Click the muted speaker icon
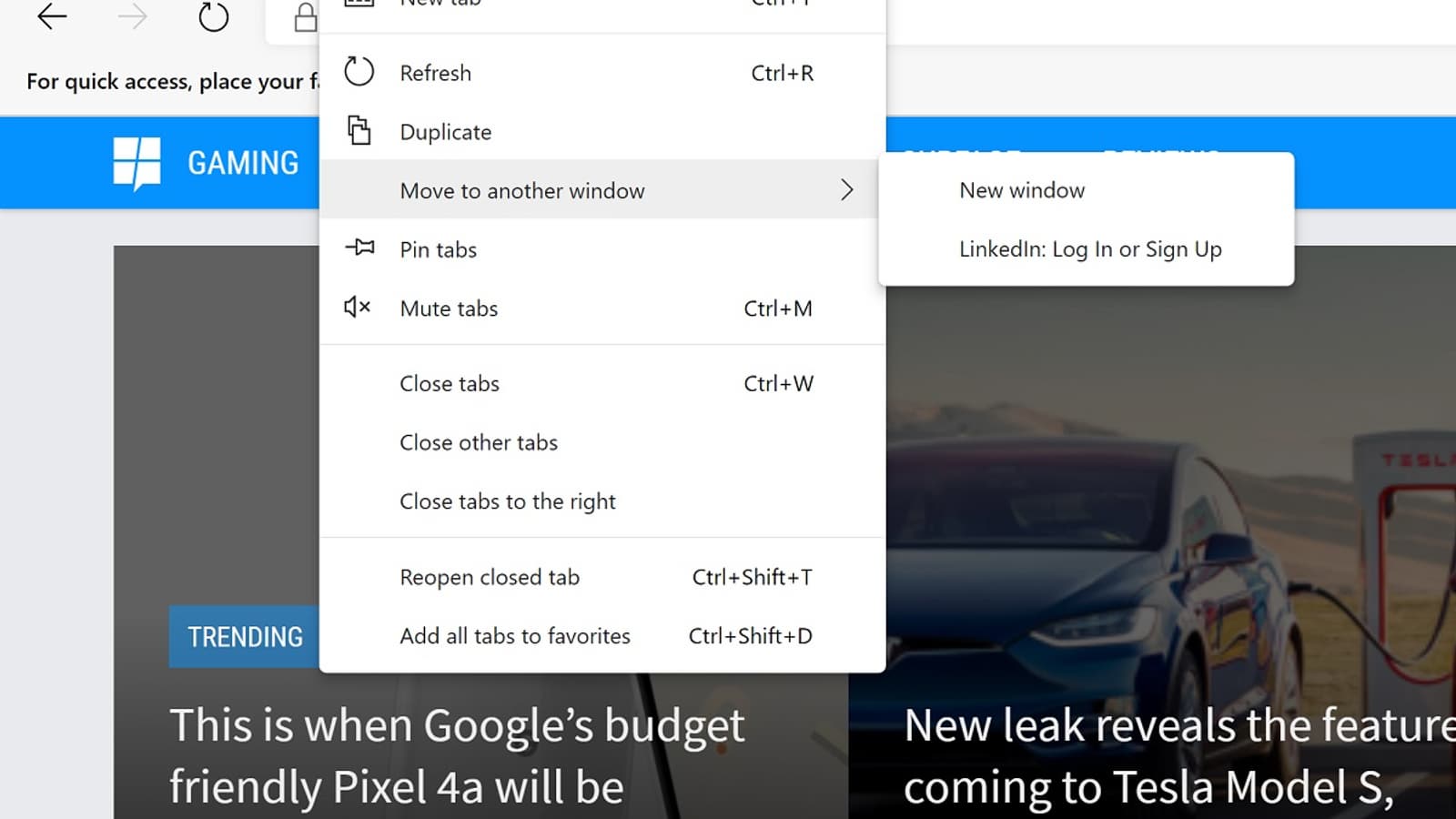Screen dimensions: 1456x819 (358, 308)
